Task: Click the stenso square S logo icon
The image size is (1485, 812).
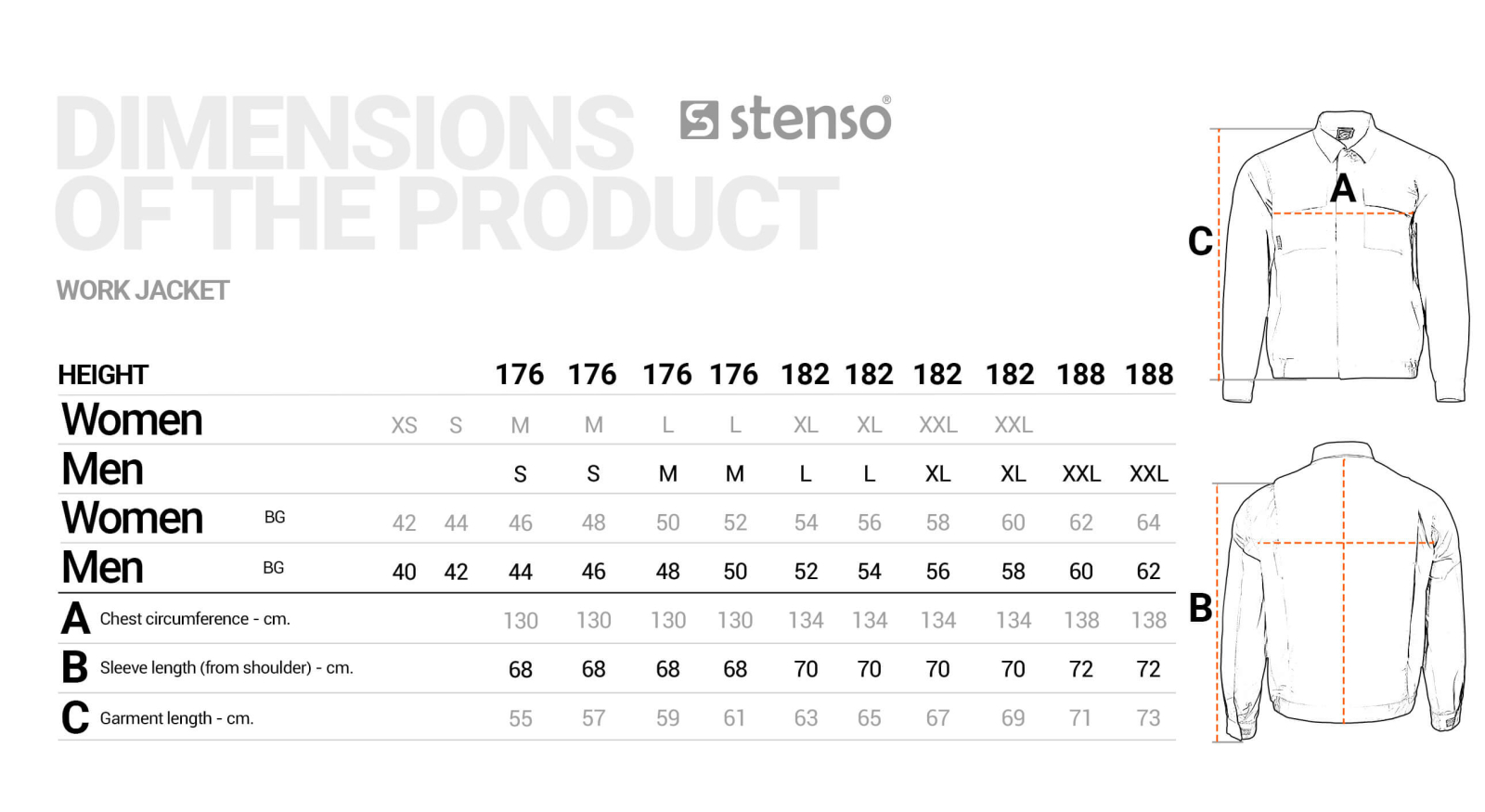Action: 699,120
